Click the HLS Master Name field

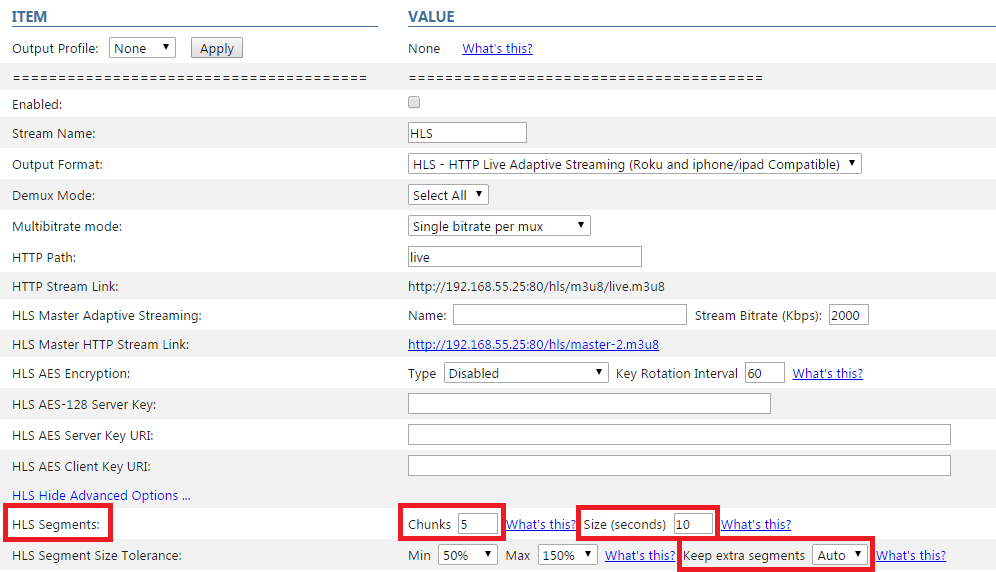(x=570, y=315)
